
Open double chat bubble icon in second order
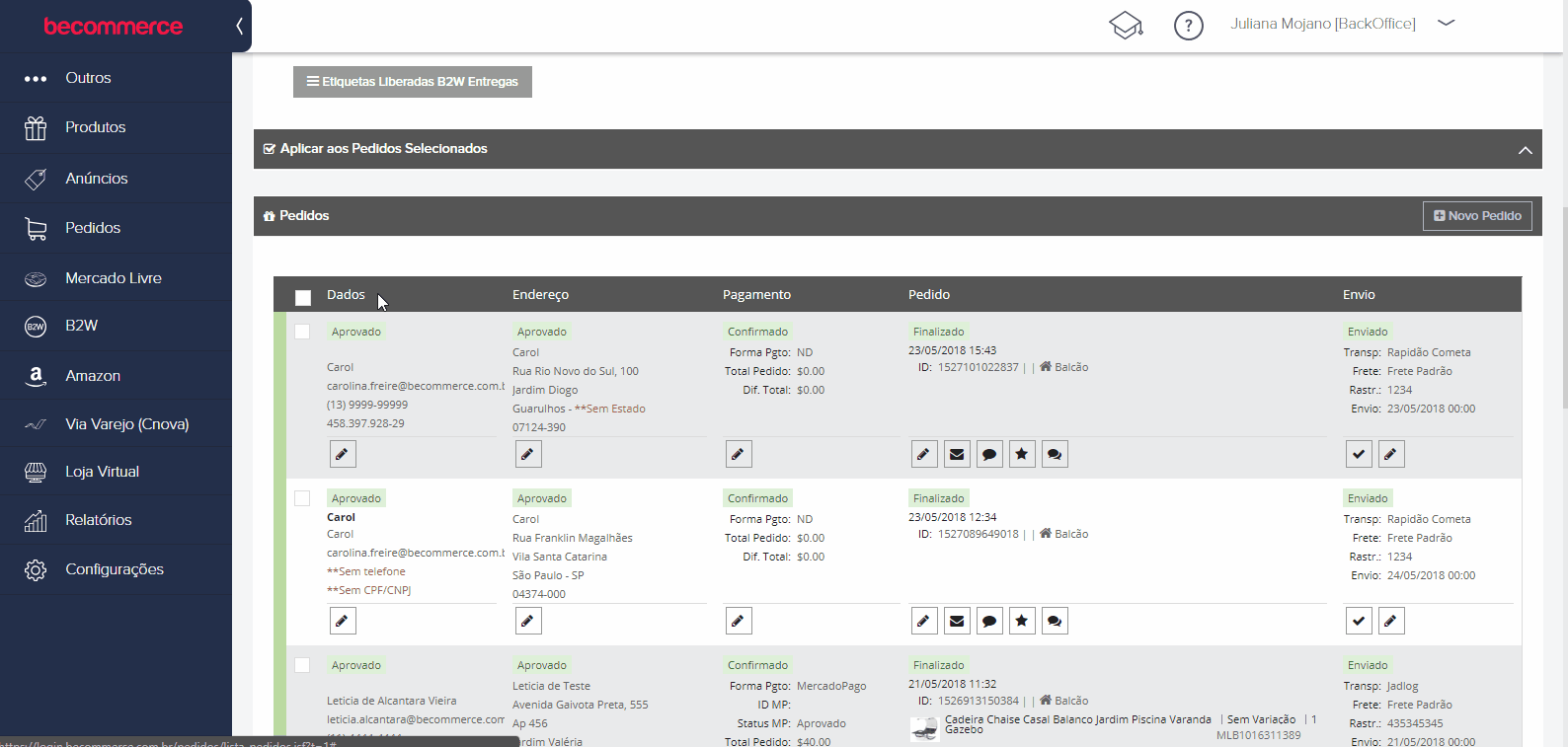[x=1055, y=621]
